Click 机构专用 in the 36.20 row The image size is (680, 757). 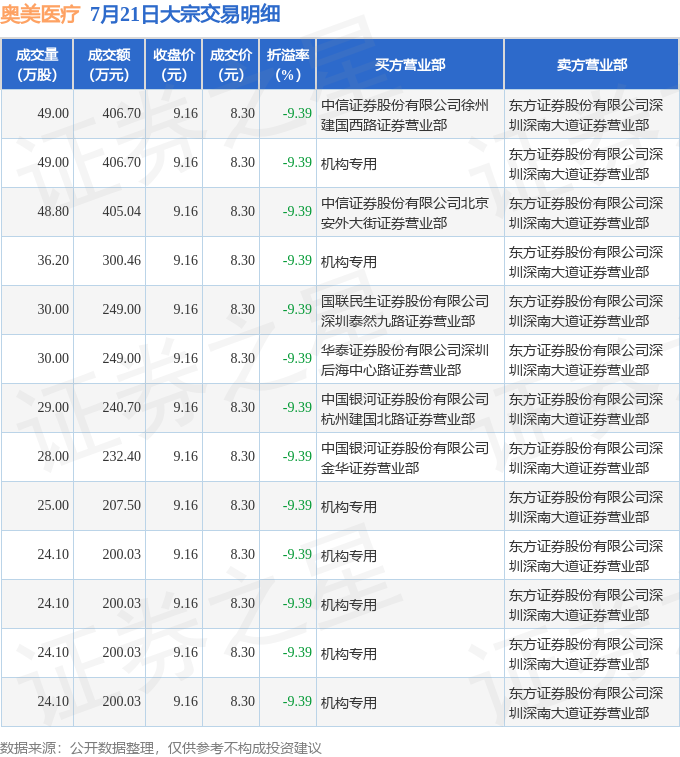tap(348, 262)
